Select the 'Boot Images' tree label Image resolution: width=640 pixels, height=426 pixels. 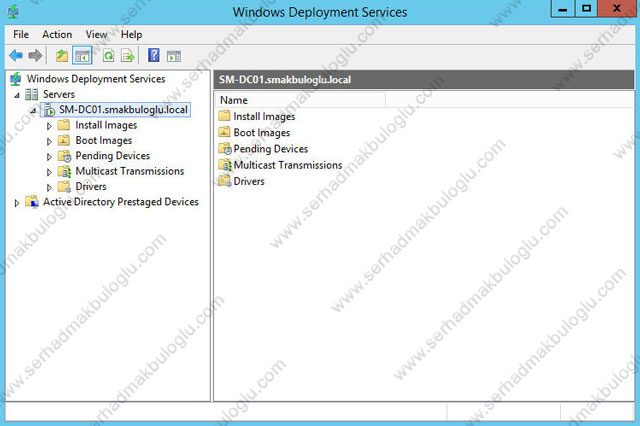(104, 141)
